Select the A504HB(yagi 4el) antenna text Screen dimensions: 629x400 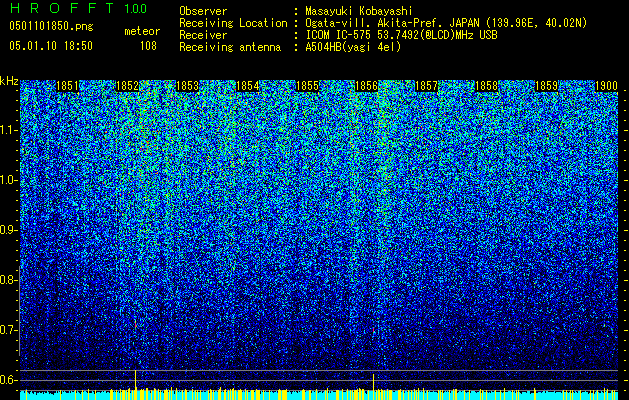point(353,47)
